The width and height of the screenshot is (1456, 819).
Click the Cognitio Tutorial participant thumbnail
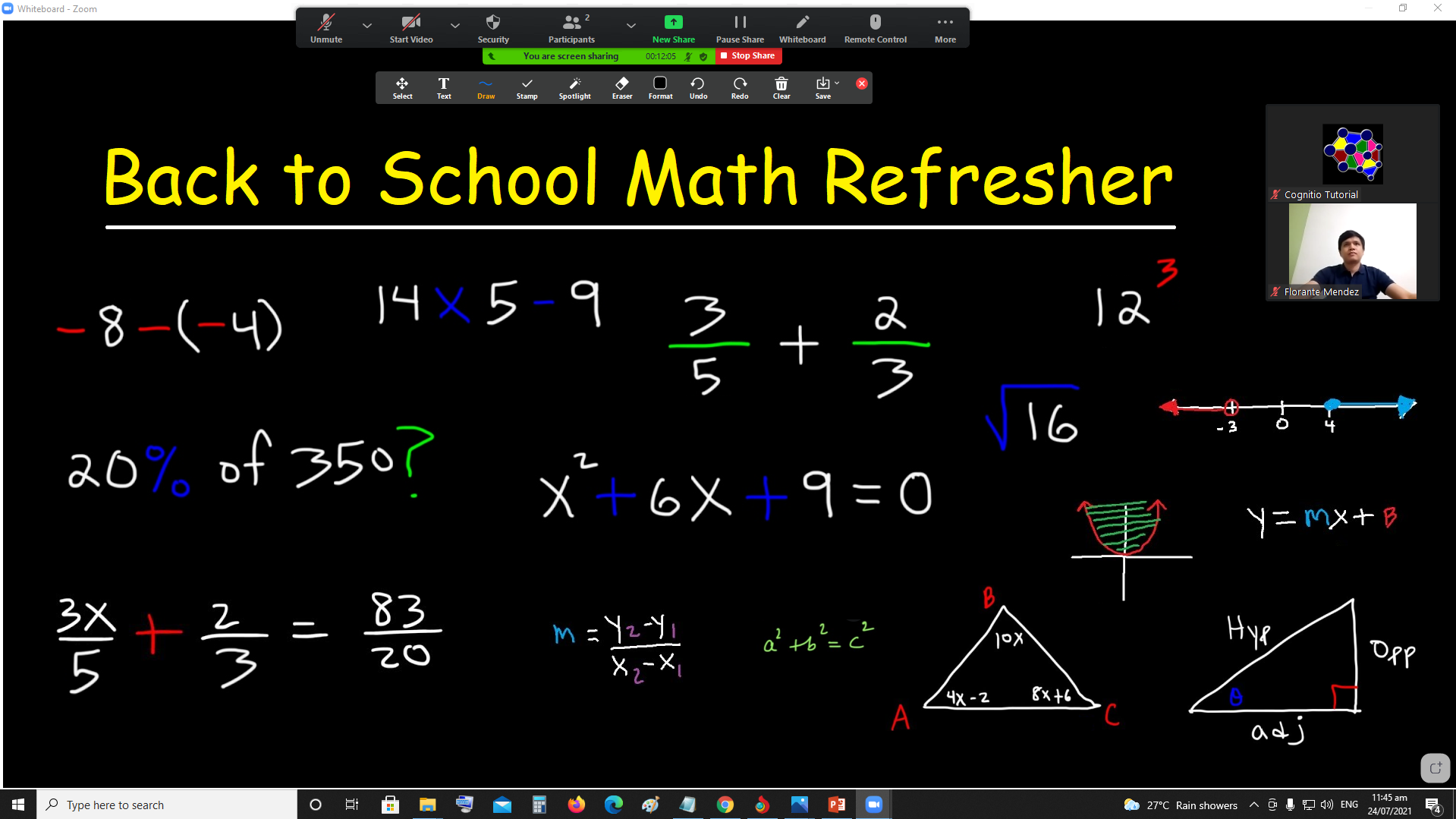pyautogui.click(x=1353, y=154)
